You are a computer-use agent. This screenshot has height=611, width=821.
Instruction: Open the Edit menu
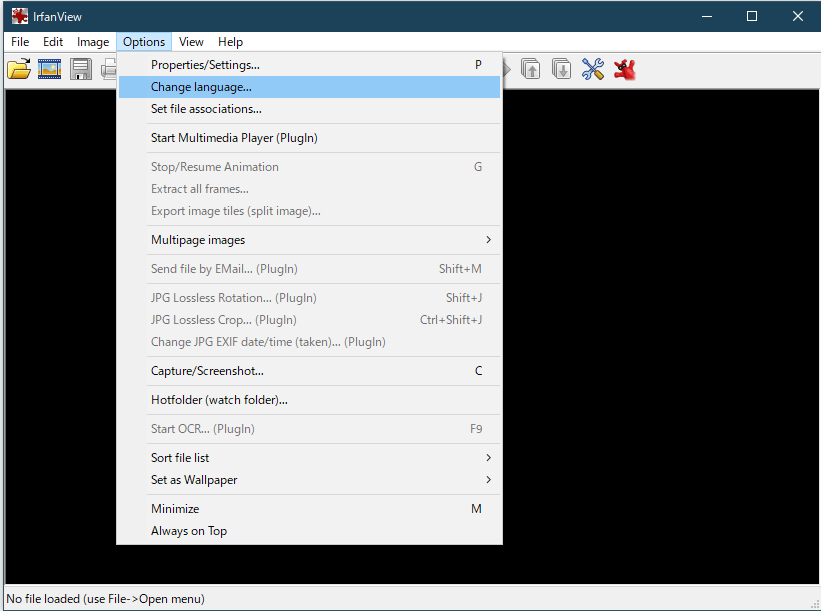[53, 42]
